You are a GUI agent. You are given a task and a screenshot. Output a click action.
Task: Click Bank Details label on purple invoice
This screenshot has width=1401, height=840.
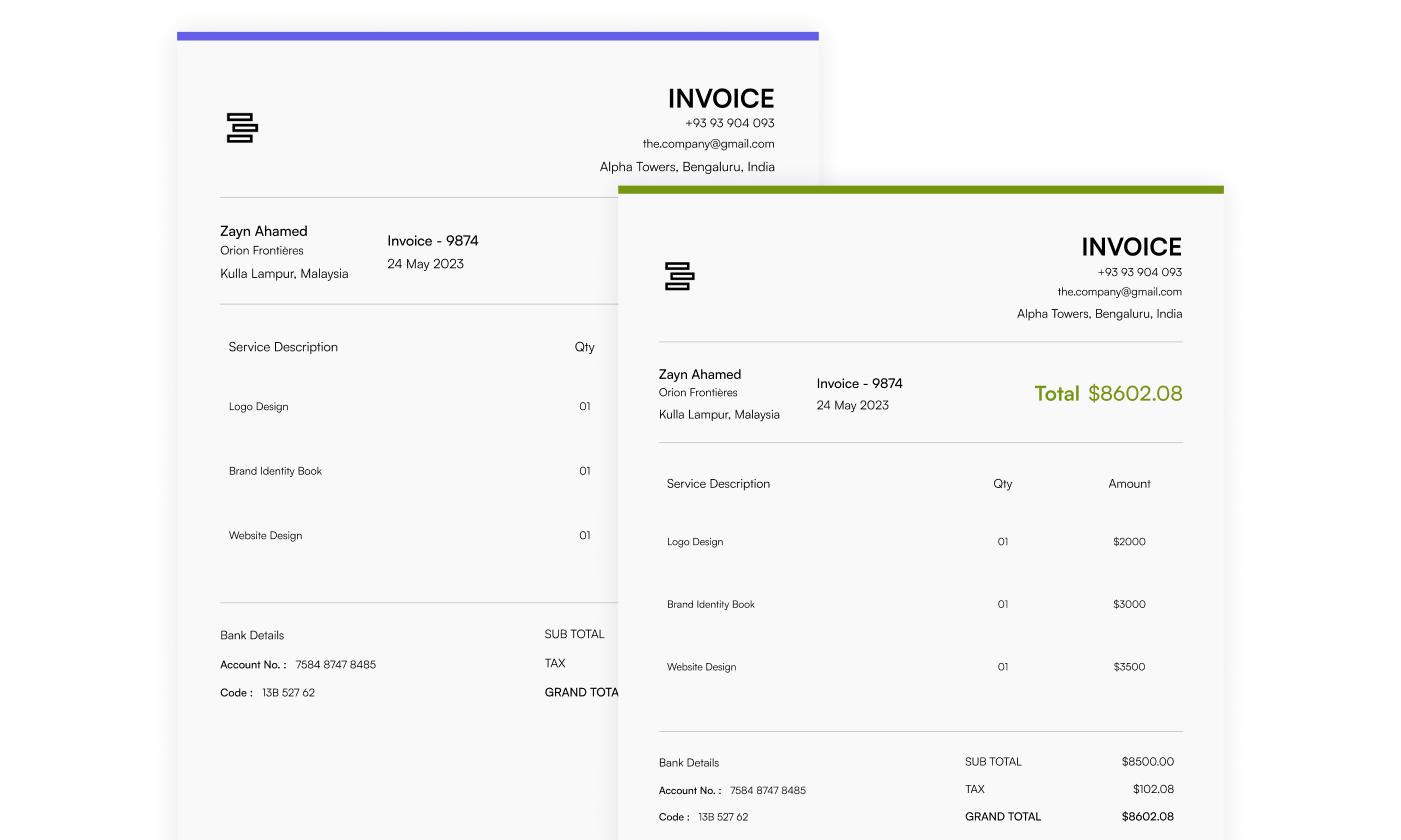pyautogui.click(x=252, y=636)
